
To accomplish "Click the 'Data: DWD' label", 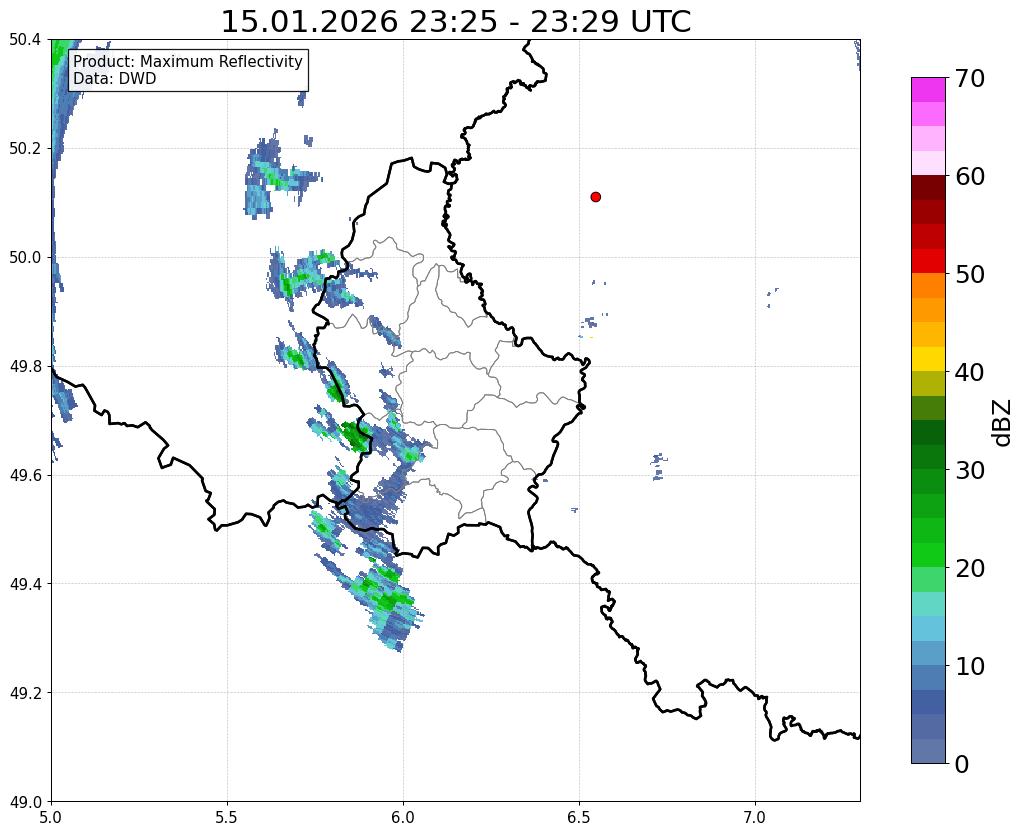I will tap(115, 79).
